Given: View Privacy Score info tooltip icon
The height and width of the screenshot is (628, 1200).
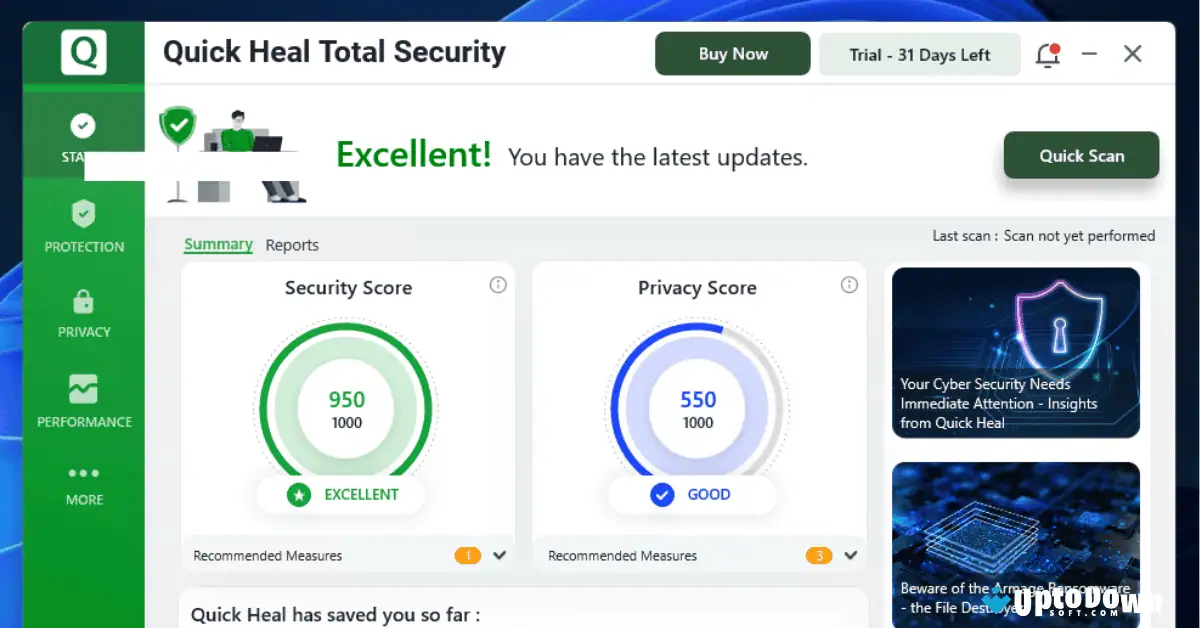Looking at the screenshot, I should [849, 285].
